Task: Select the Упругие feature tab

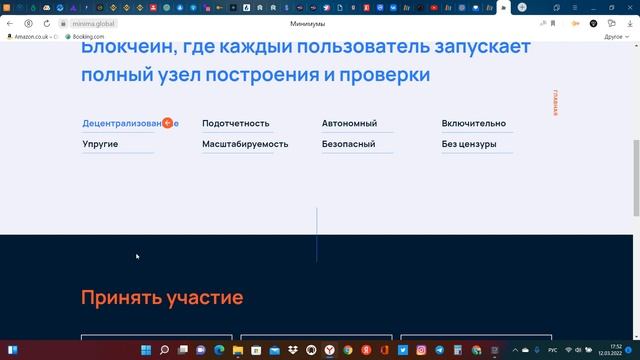Action: pyautogui.click(x=100, y=144)
